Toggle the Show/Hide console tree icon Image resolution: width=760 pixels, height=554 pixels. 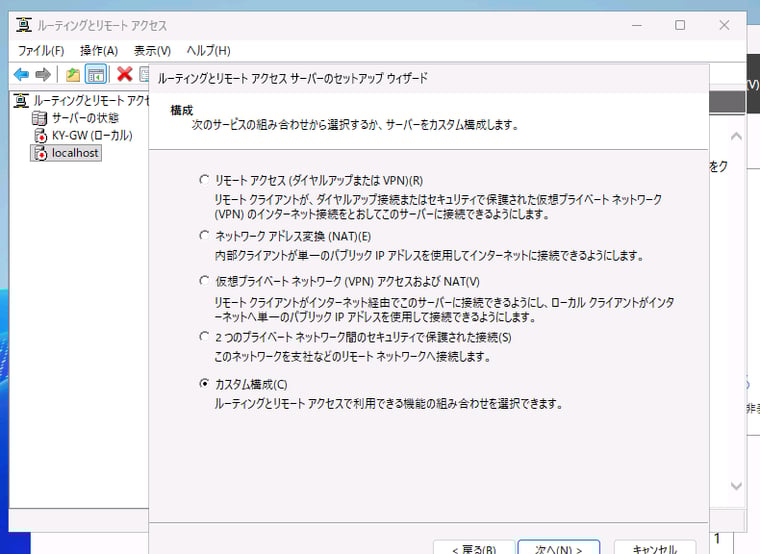(96, 74)
